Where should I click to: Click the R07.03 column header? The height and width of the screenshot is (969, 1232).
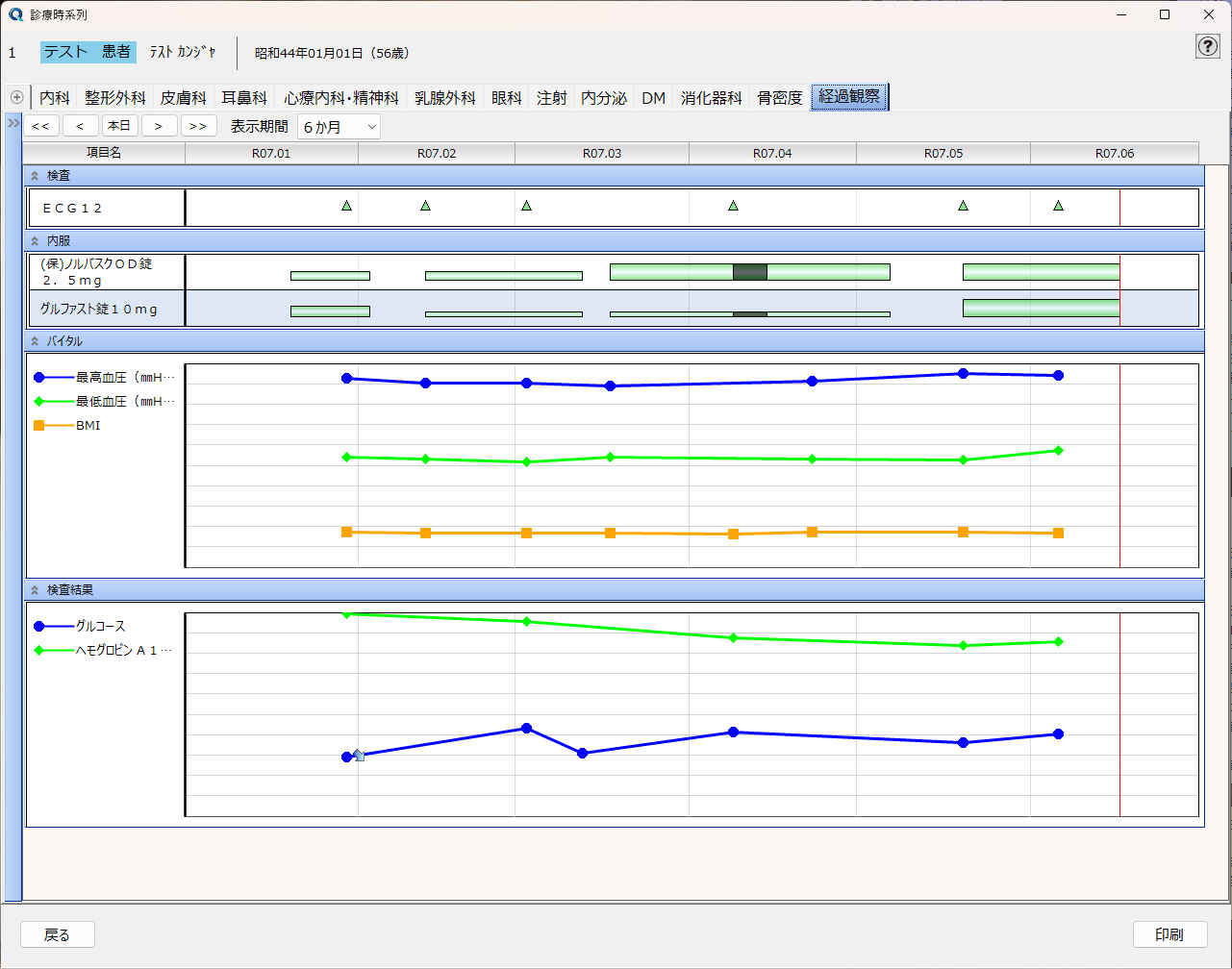(x=601, y=152)
